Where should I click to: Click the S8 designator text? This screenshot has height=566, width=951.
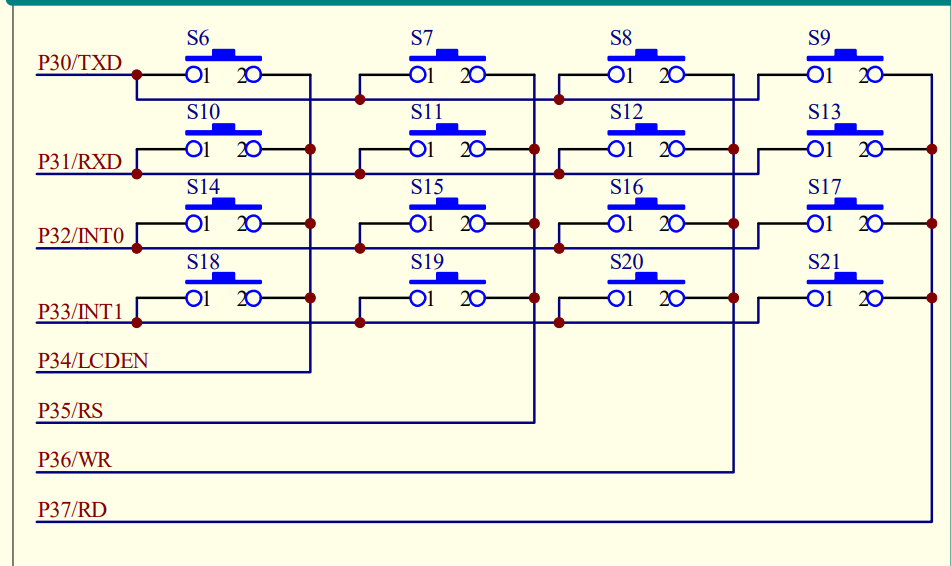coord(620,38)
